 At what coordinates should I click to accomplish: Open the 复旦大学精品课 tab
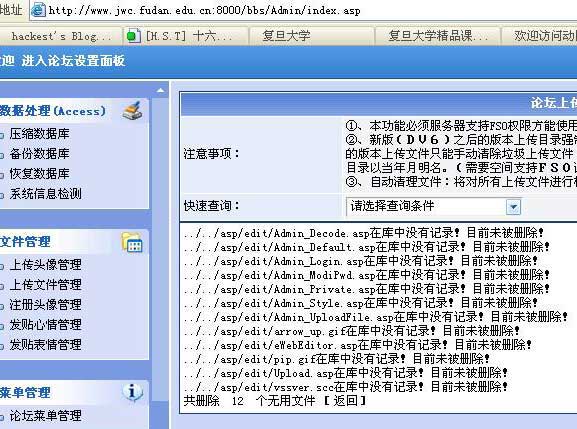click(437, 36)
